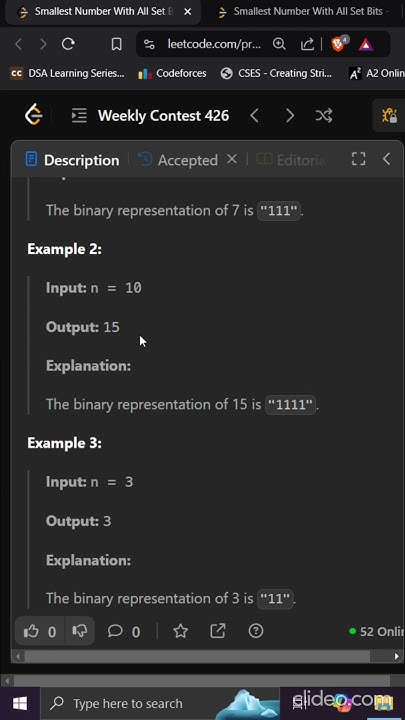Pick a random problem with shuffle icon

click(324, 116)
